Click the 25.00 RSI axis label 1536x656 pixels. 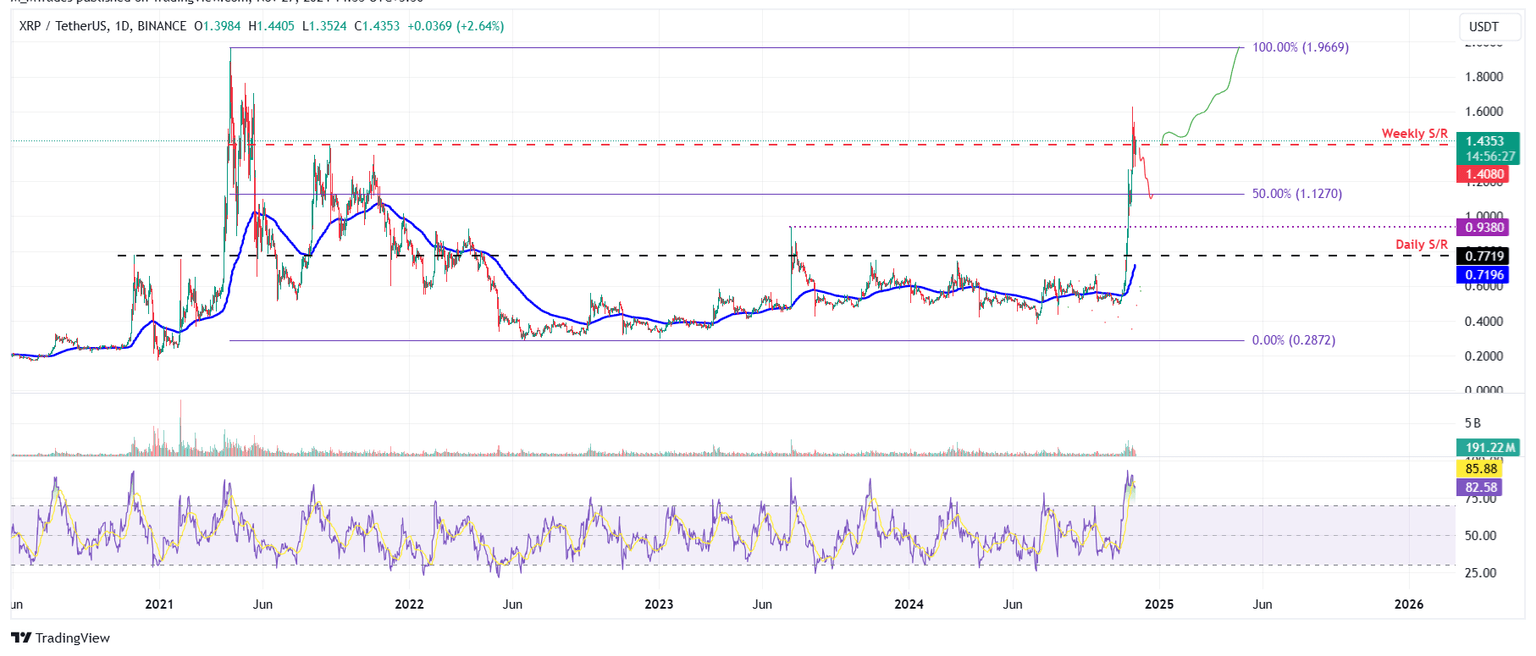click(1479, 573)
